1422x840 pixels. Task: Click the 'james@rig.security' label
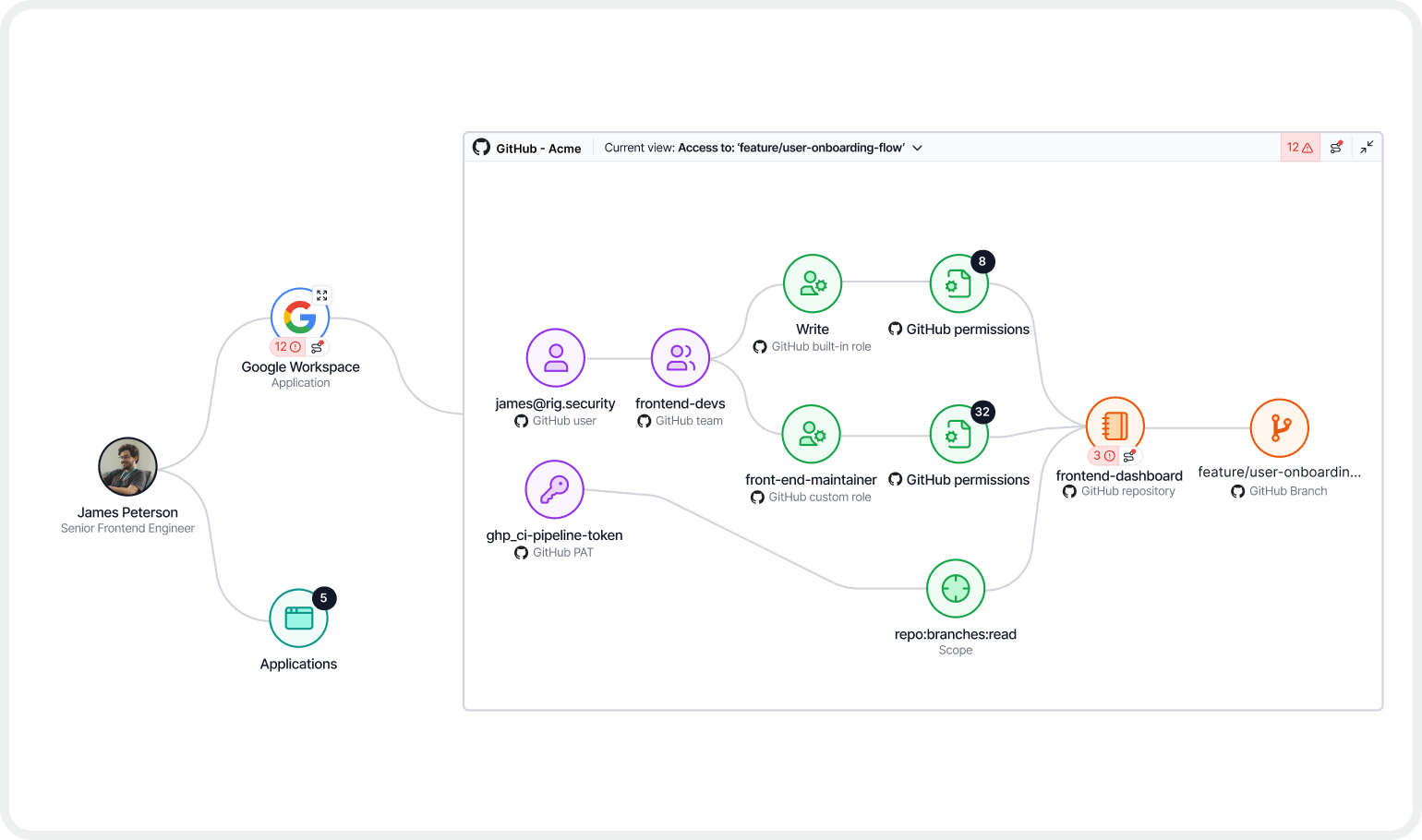(x=555, y=403)
